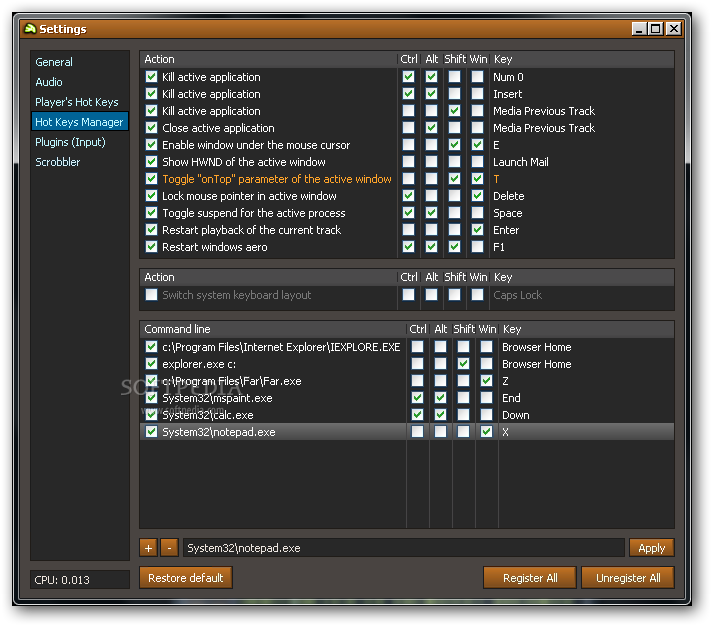Image resolution: width=712 pixels, height=626 pixels.
Task: Click the Apply button
Action: click(652, 548)
